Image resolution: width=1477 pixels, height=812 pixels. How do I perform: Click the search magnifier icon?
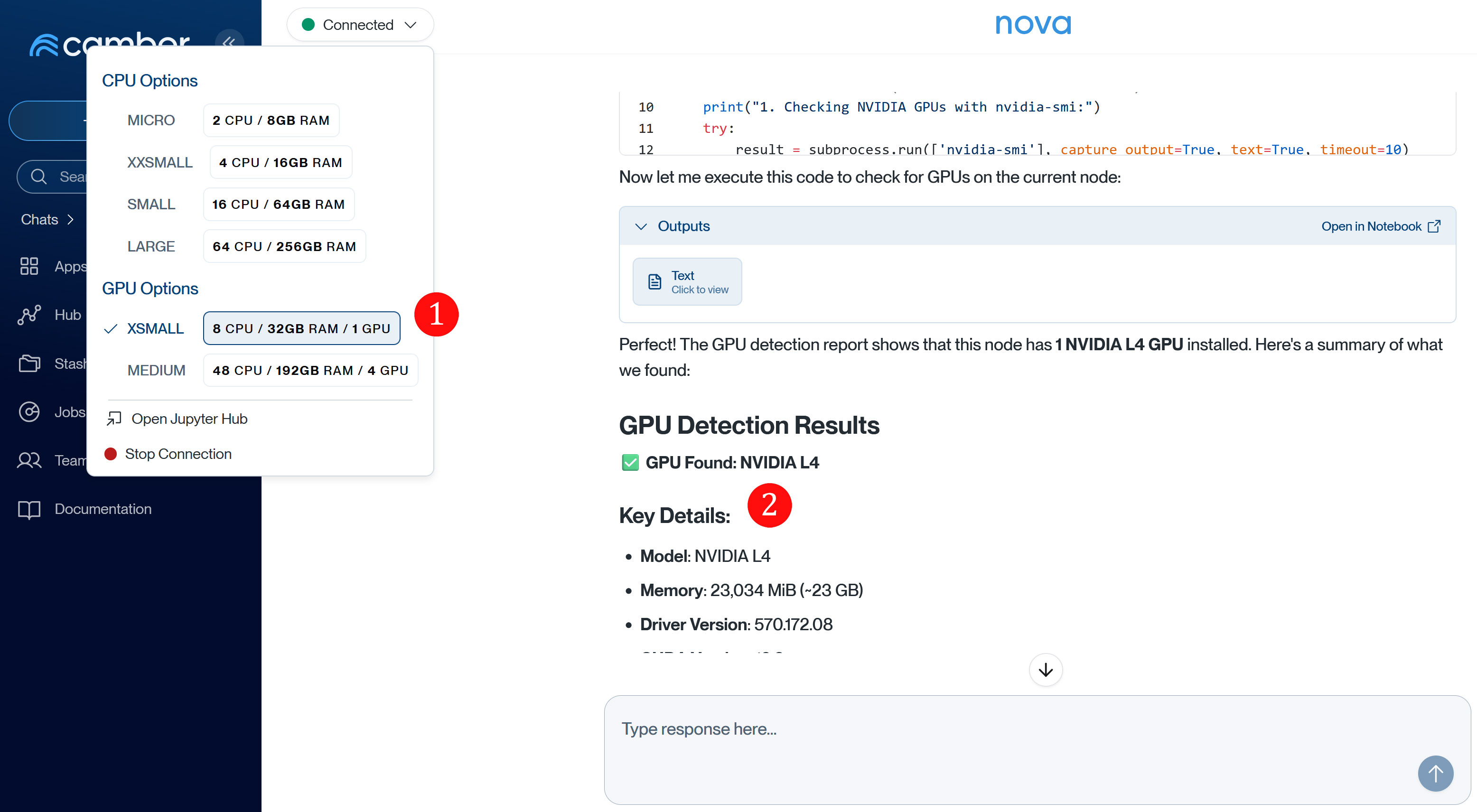[x=38, y=177]
